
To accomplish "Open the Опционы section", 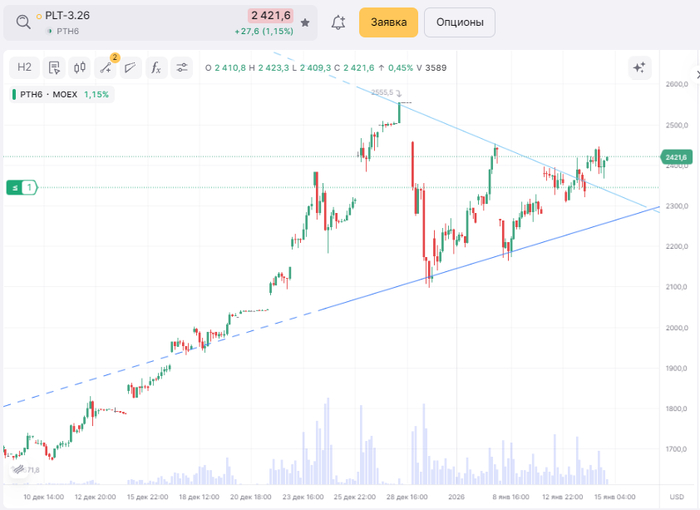I will 459,22.
